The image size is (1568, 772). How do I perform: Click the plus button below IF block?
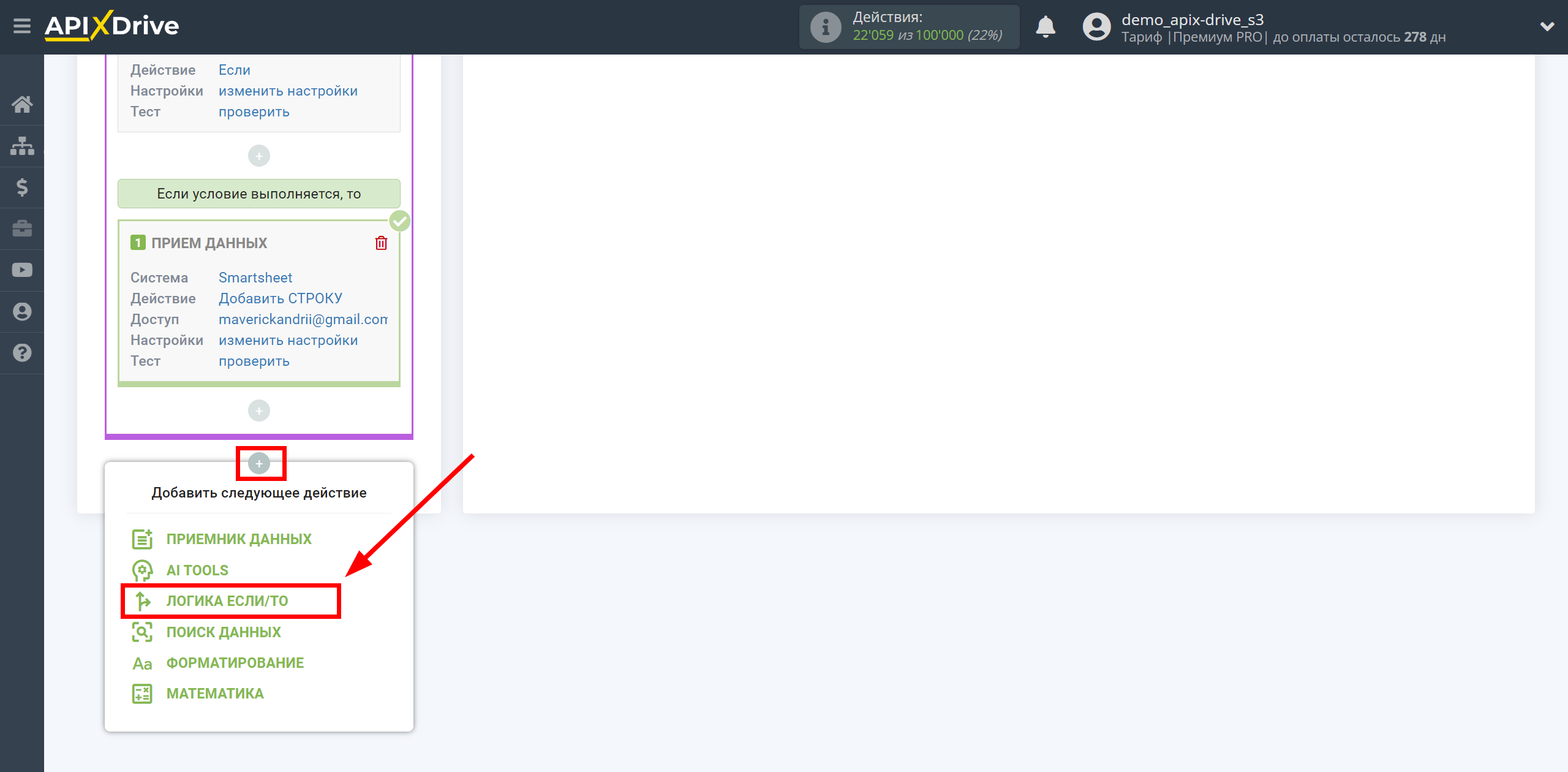pos(260,463)
